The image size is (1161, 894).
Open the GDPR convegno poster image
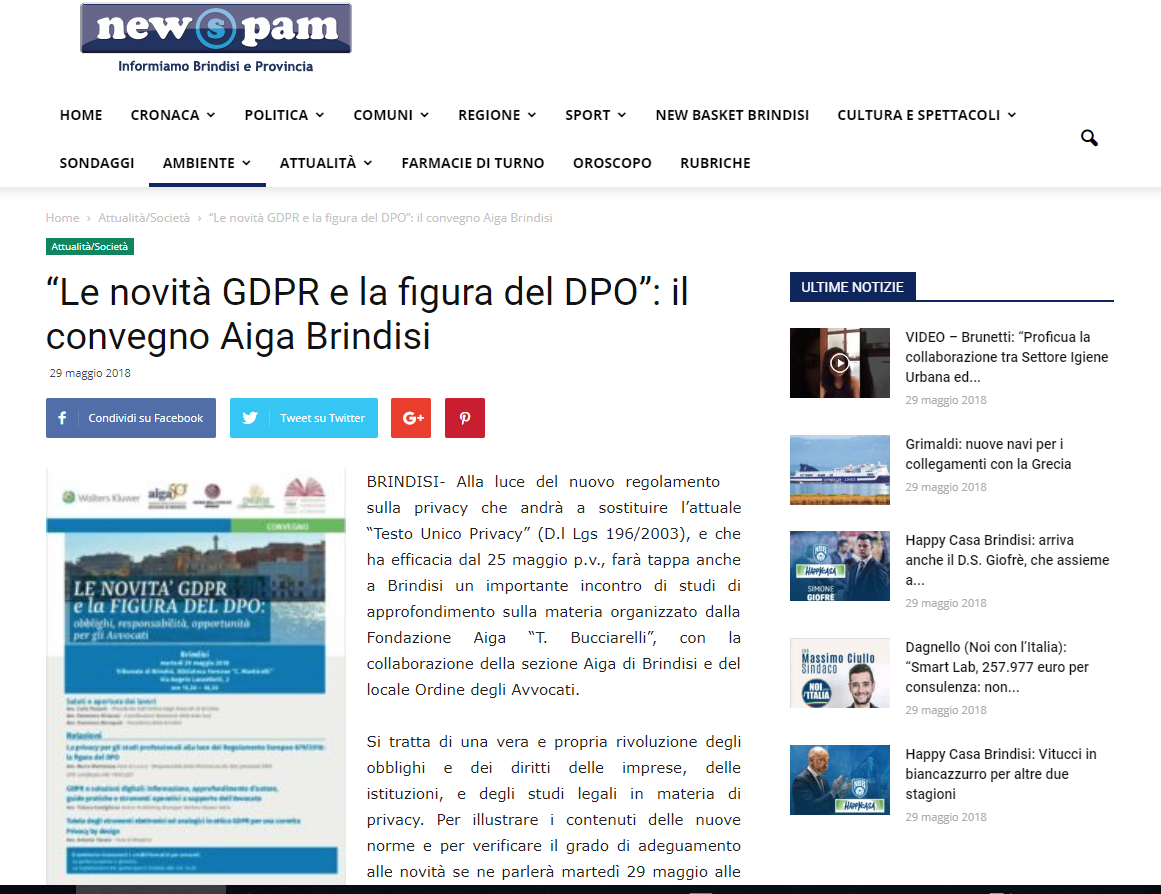tap(196, 675)
